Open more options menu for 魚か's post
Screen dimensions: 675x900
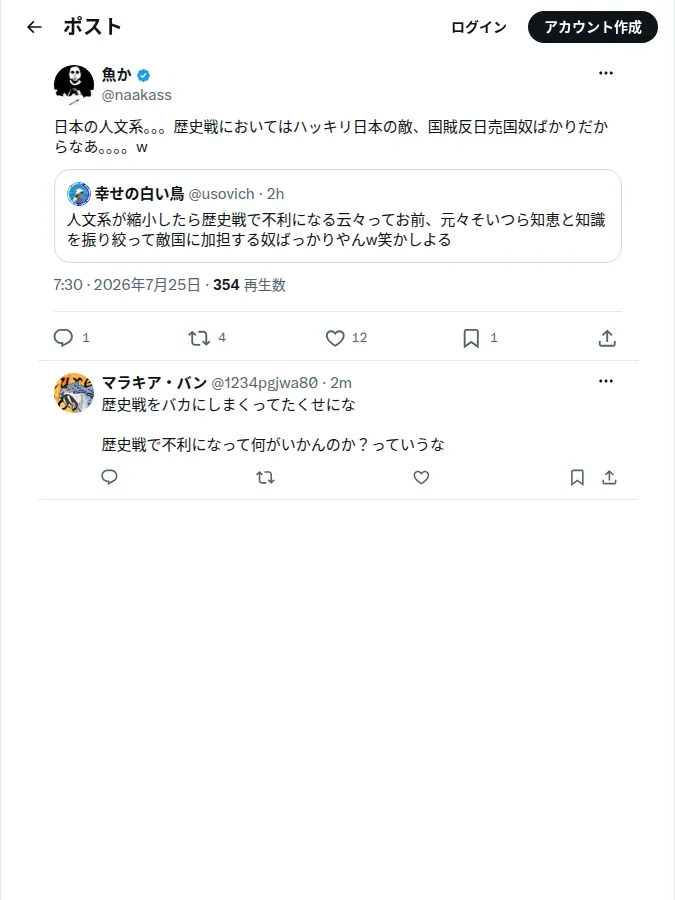pyautogui.click(x=606, y=73)
